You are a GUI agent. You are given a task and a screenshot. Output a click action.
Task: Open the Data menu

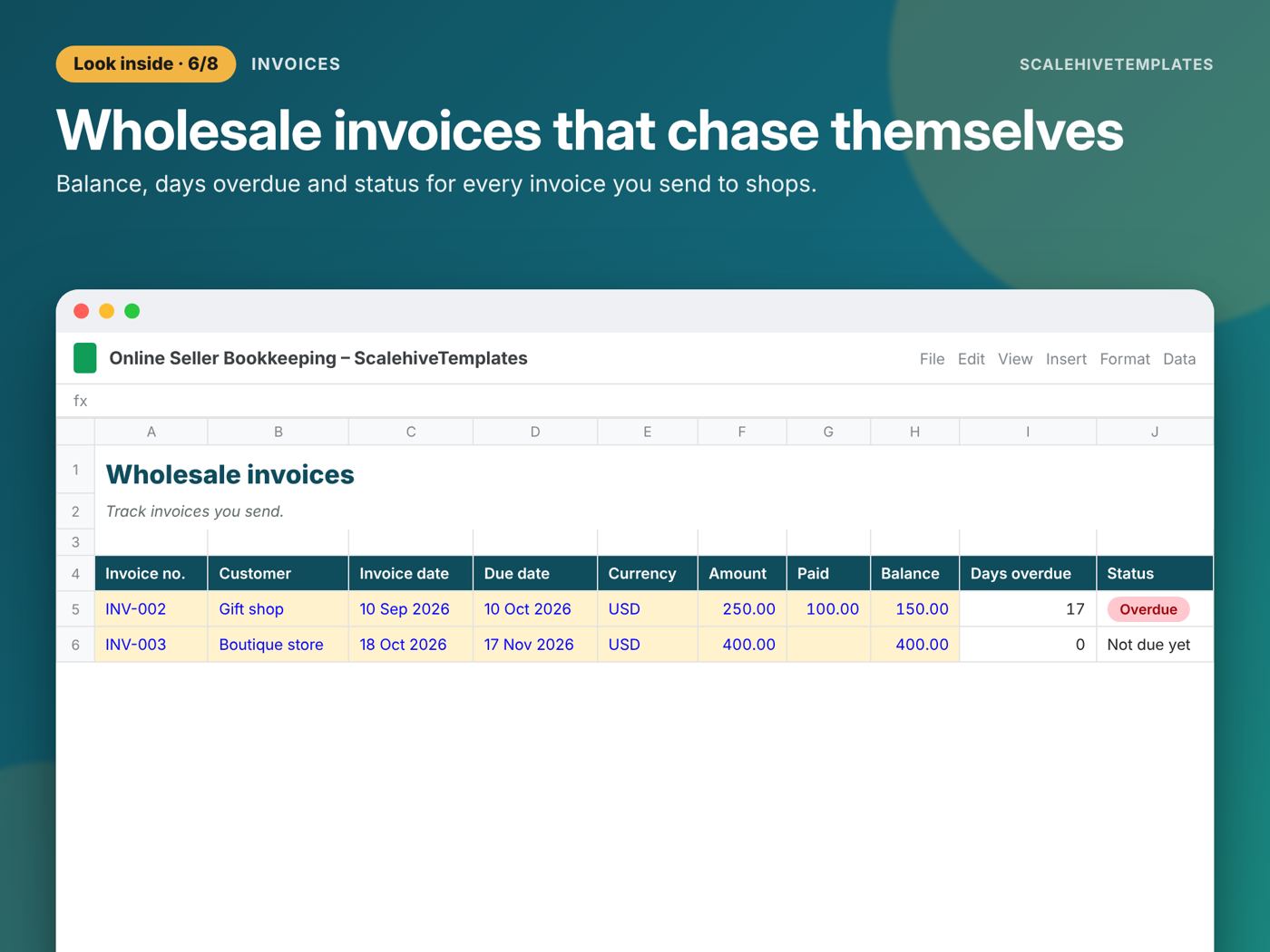(1179, 359)
